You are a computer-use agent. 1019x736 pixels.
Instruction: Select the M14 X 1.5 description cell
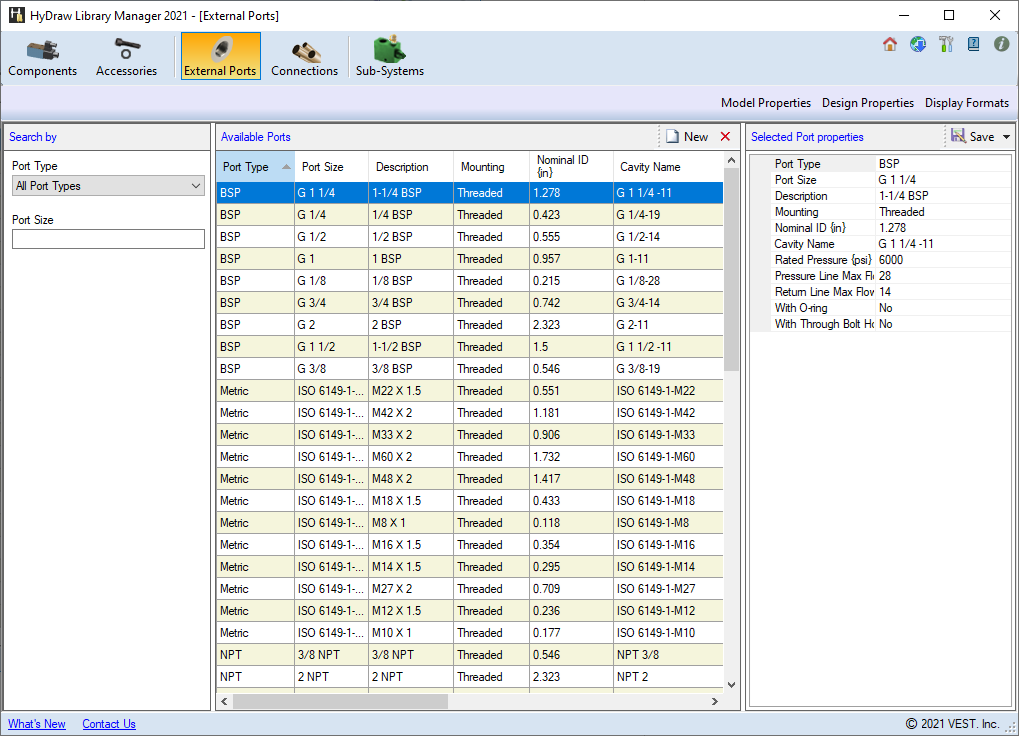(x=411, y=567)
